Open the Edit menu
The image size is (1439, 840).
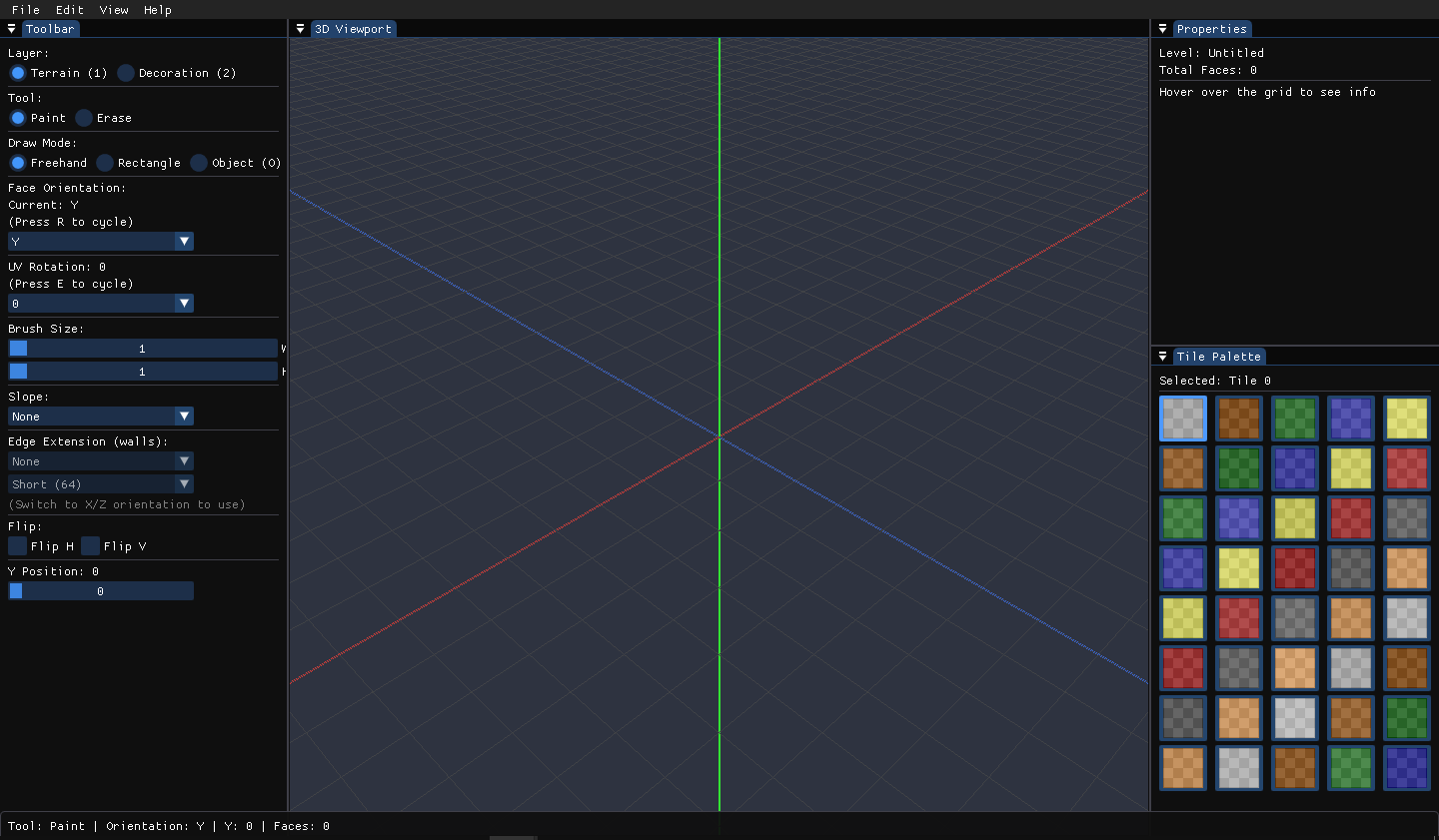70,9
